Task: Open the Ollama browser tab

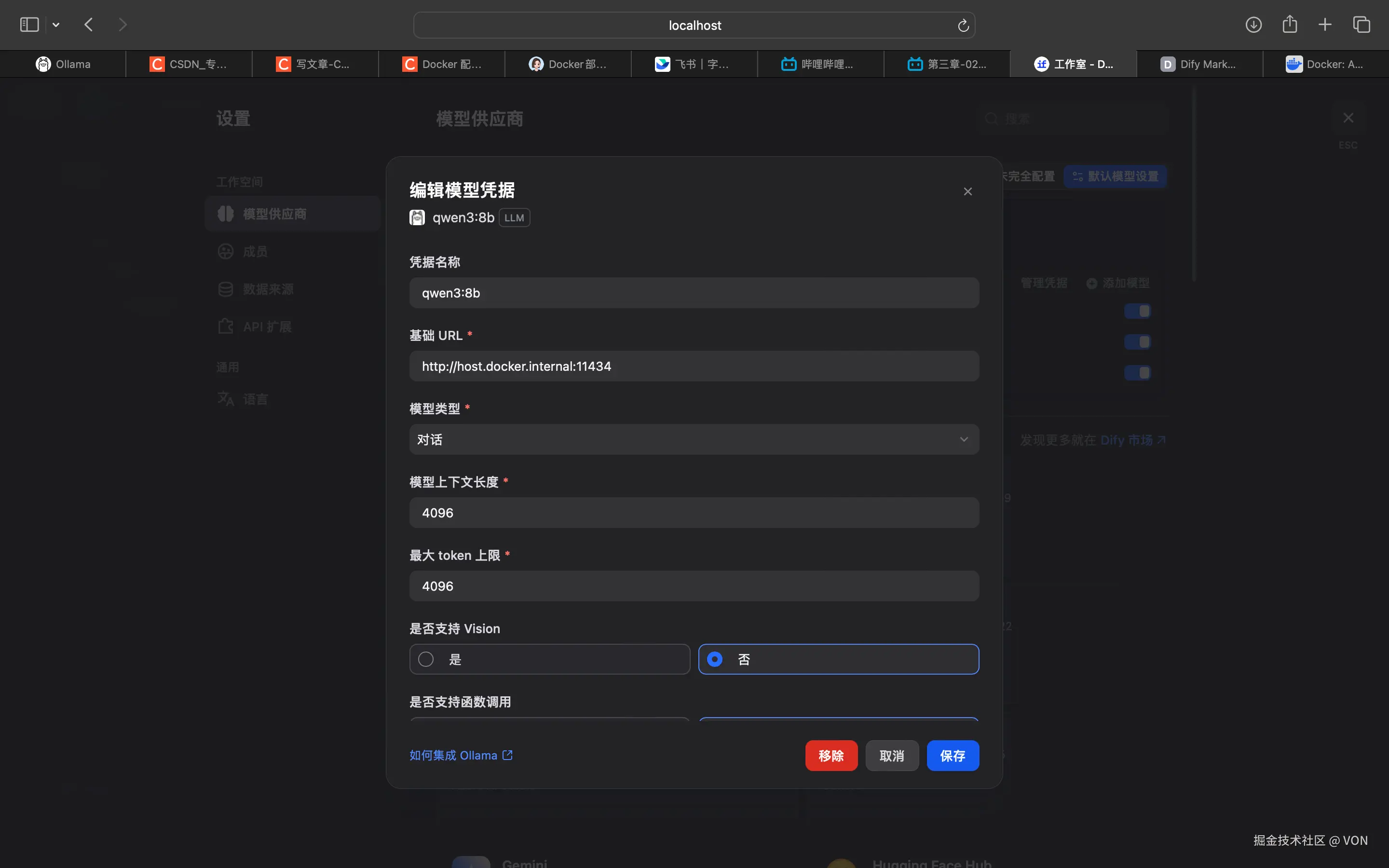Action: 64,64
